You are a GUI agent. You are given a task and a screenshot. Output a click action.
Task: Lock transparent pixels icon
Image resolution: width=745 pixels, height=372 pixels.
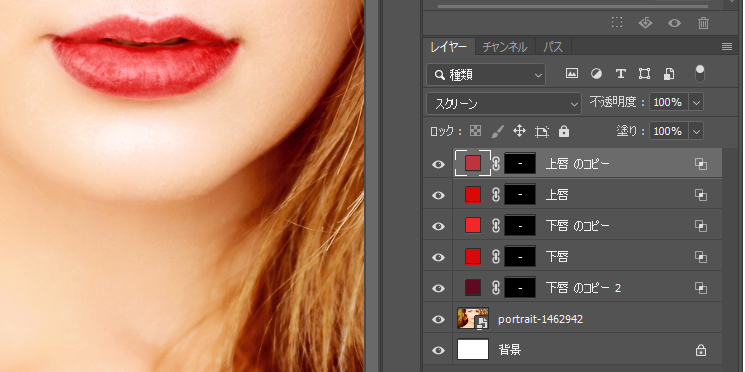pyautogui.click(x=475, y=131)
